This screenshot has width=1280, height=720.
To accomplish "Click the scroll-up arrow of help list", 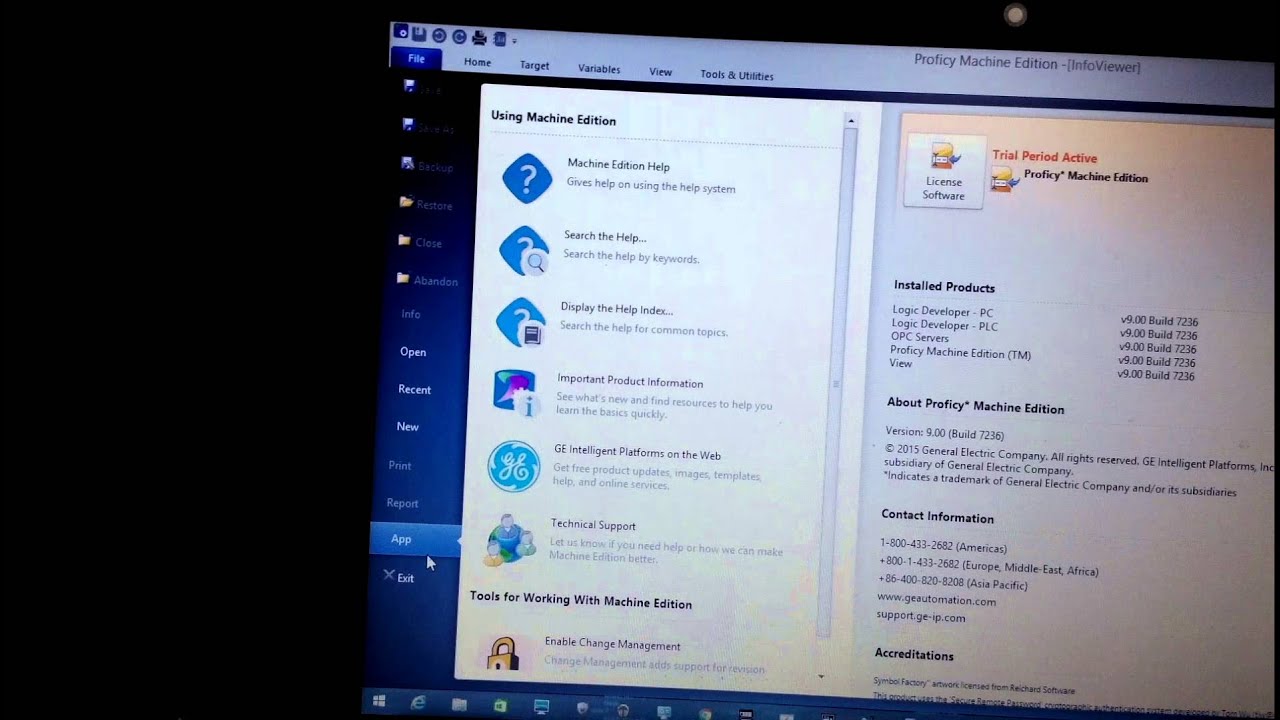I will (851, 121).
